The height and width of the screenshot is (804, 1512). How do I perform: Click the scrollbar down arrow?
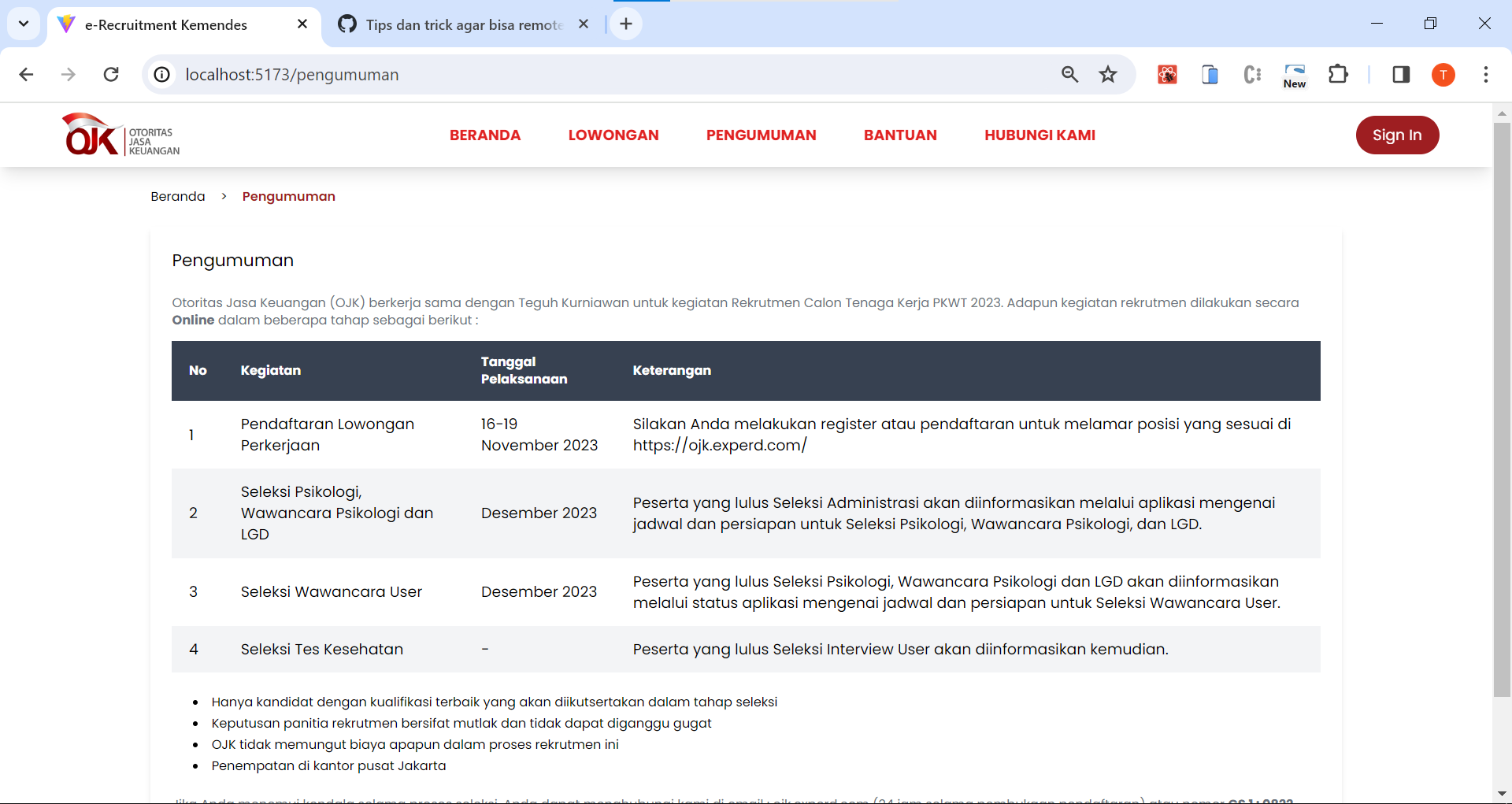coord(1502,794)
